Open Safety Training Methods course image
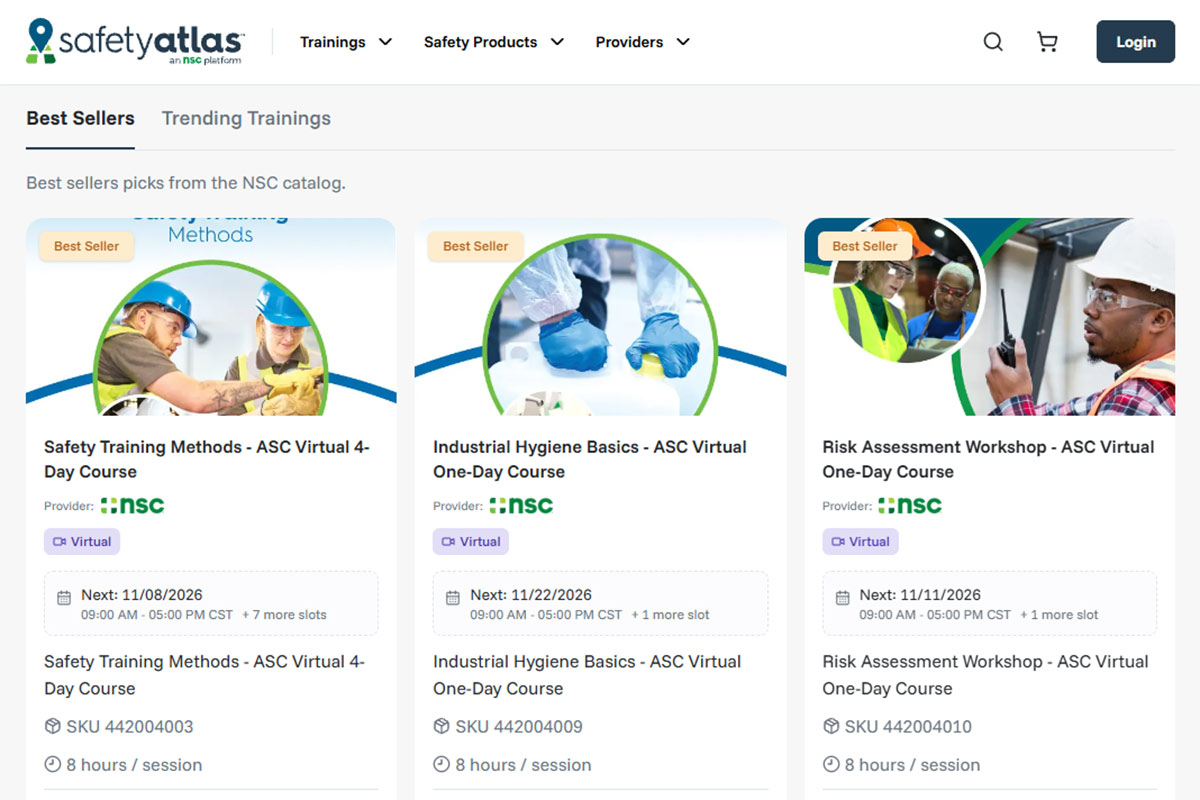This screenshot has height=800, width=1200. [211, 317]
